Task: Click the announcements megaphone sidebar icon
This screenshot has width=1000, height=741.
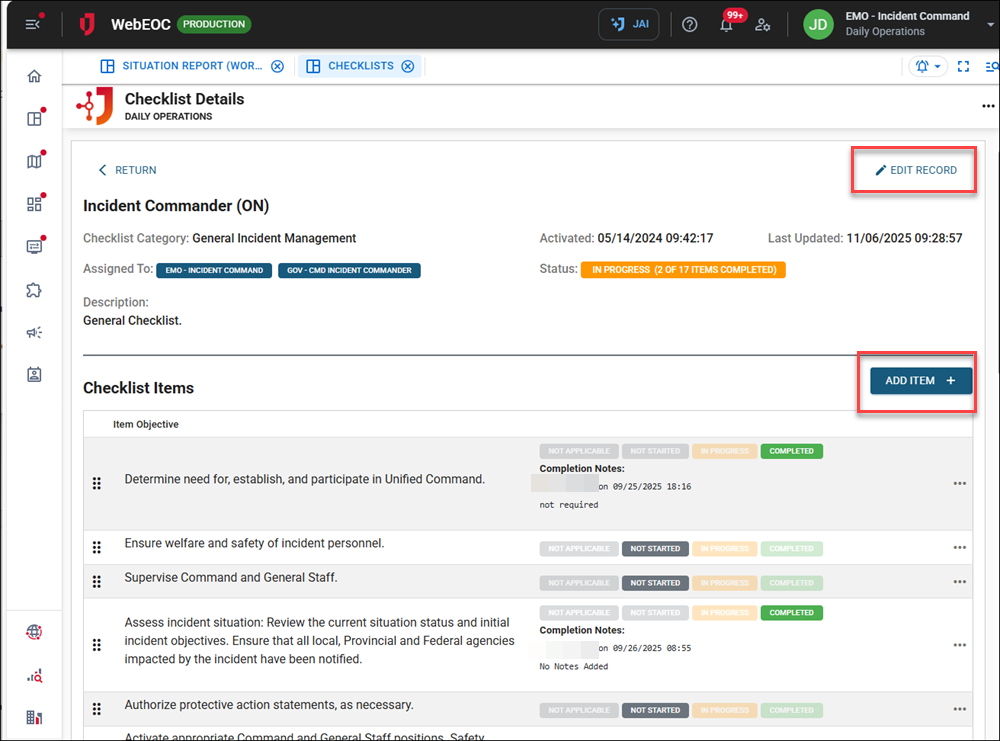Action: tap(33, 333)
